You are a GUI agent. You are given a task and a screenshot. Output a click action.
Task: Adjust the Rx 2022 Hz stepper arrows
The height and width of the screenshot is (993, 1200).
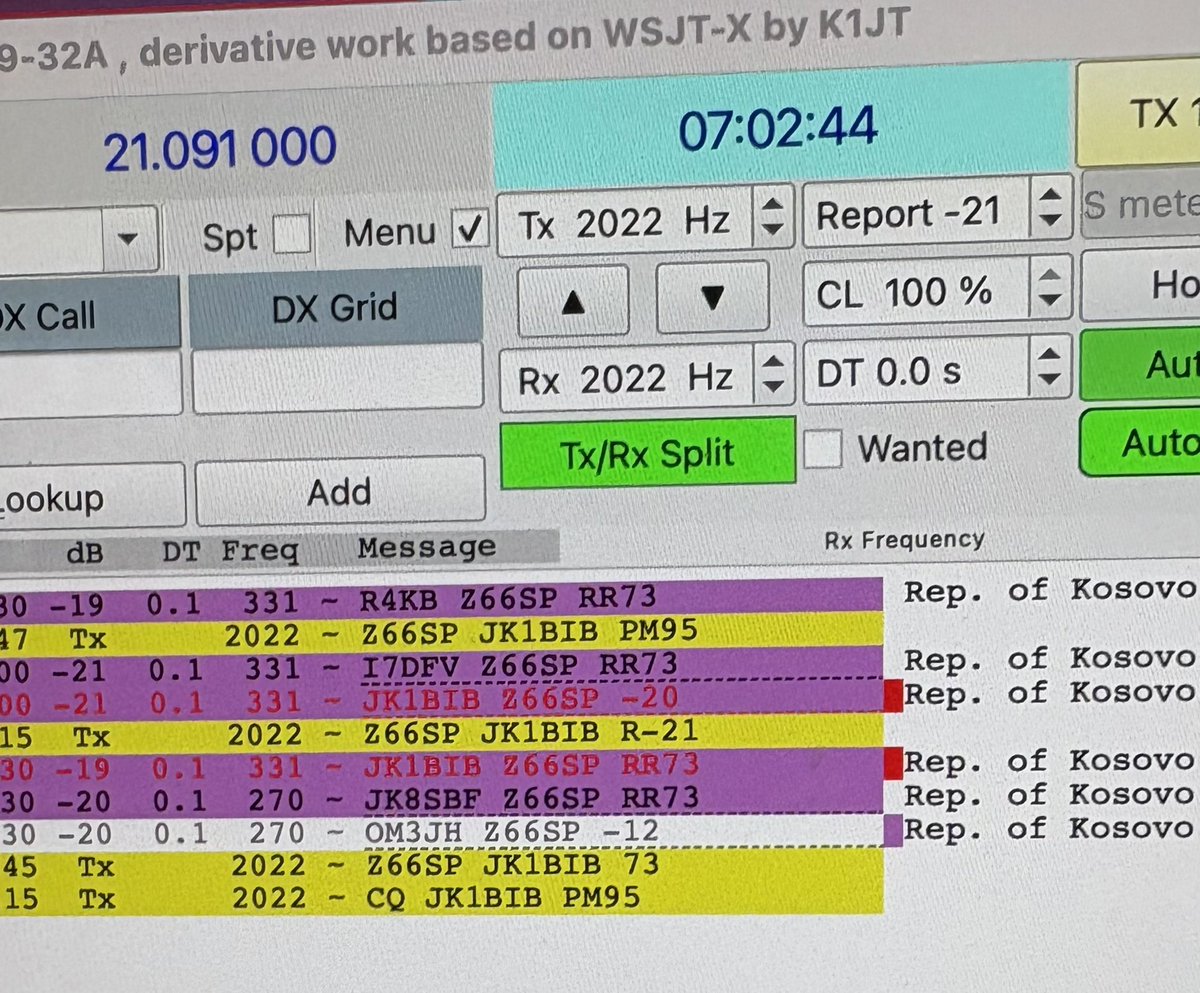point(774,376)
